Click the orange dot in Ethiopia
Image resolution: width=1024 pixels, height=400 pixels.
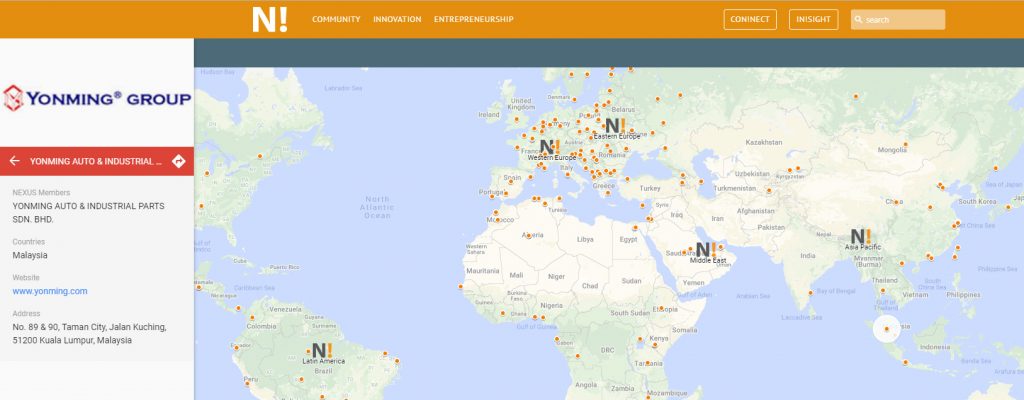click(x=661, y=308)
